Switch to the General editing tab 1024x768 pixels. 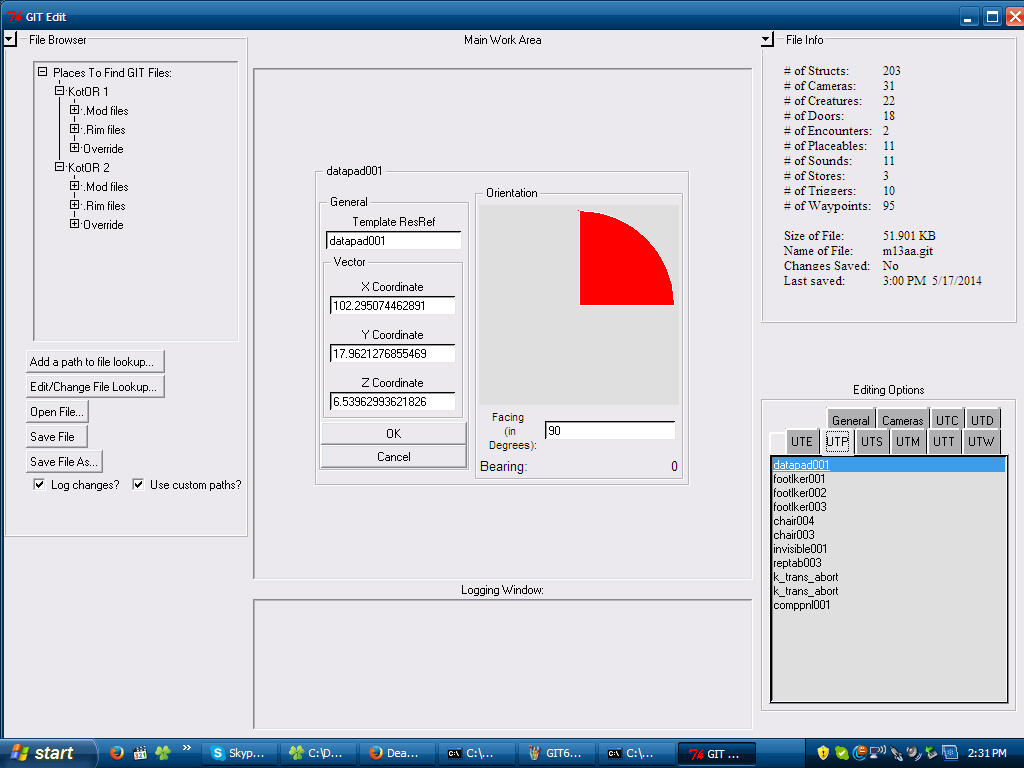click(850, 420)
